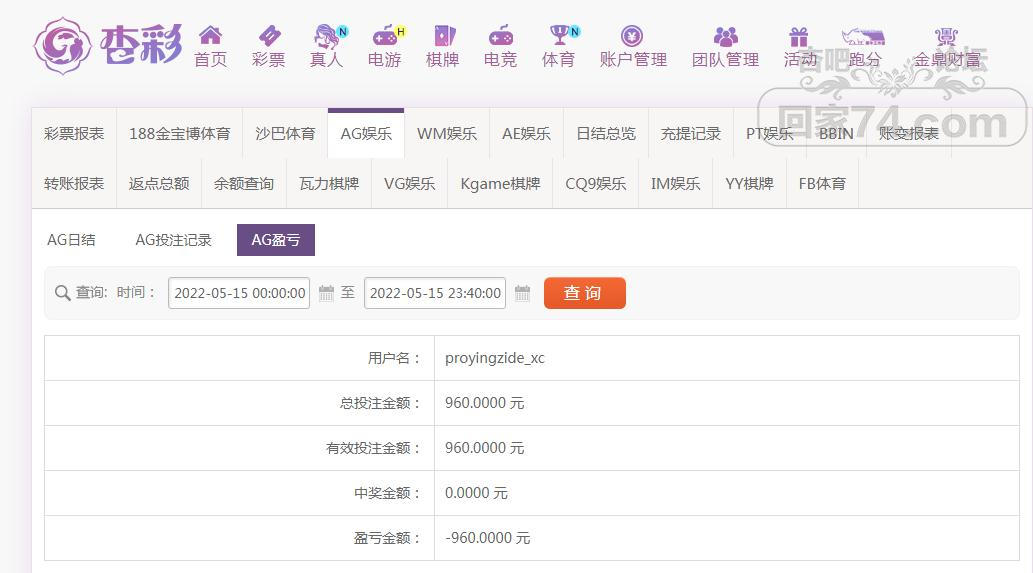Open the 电游 gamepad icon
Screen dimensions: 1033x573
tap(384, 37)
